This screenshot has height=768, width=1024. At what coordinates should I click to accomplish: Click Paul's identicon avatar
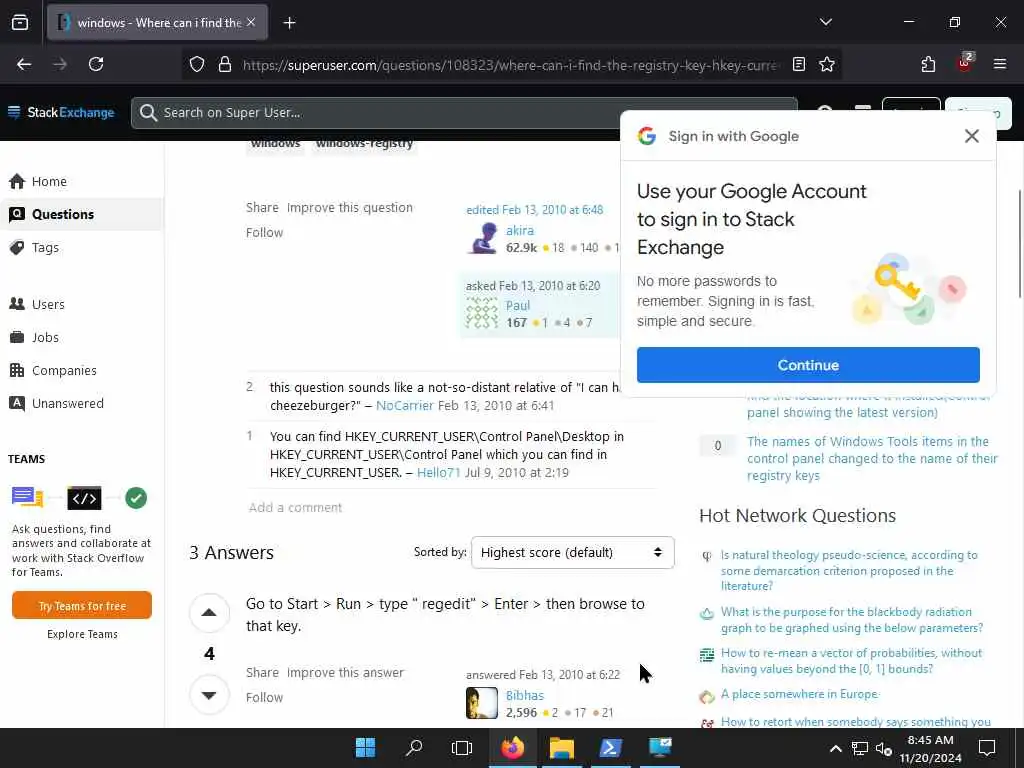tap(482, 313)
